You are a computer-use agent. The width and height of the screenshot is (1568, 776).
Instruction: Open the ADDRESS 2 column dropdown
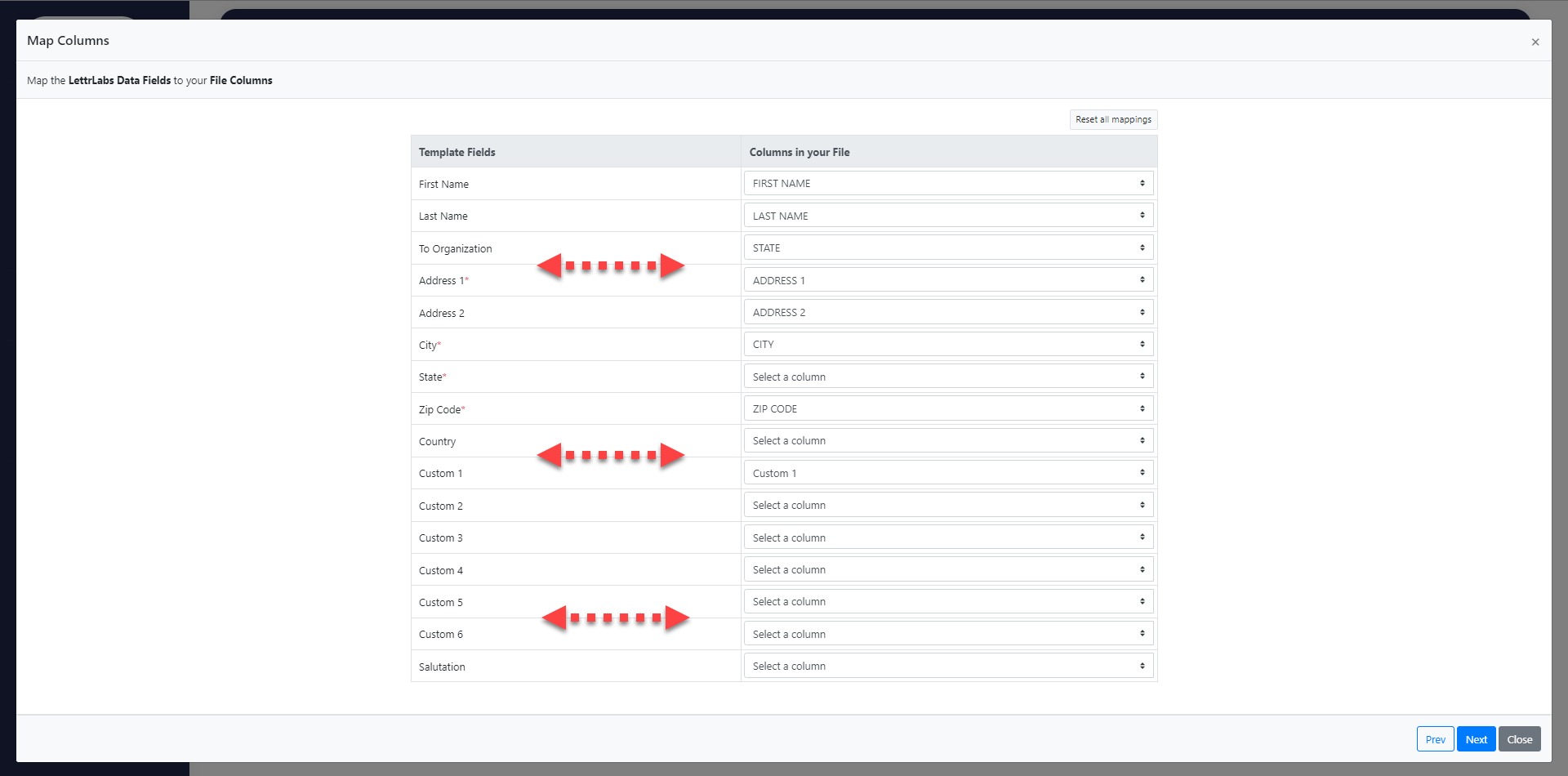pos(947,311)
